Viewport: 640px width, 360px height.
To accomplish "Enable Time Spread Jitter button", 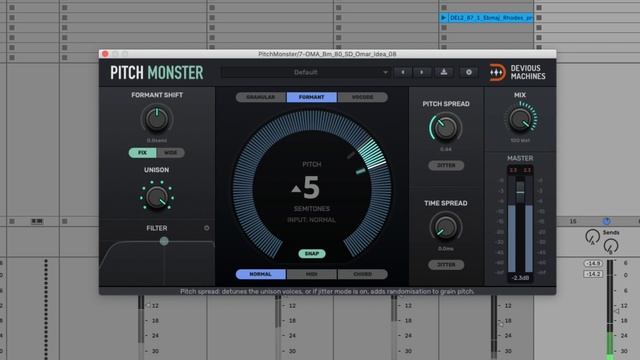I will pyautogui.click(x=446, y=264).
